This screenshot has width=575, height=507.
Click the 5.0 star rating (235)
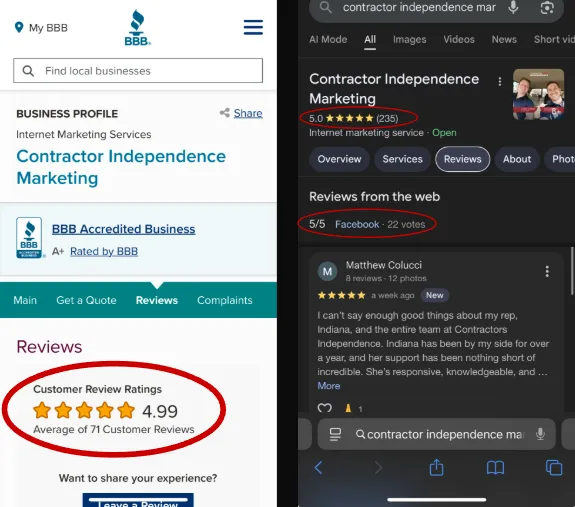click(x=354, y=118)
